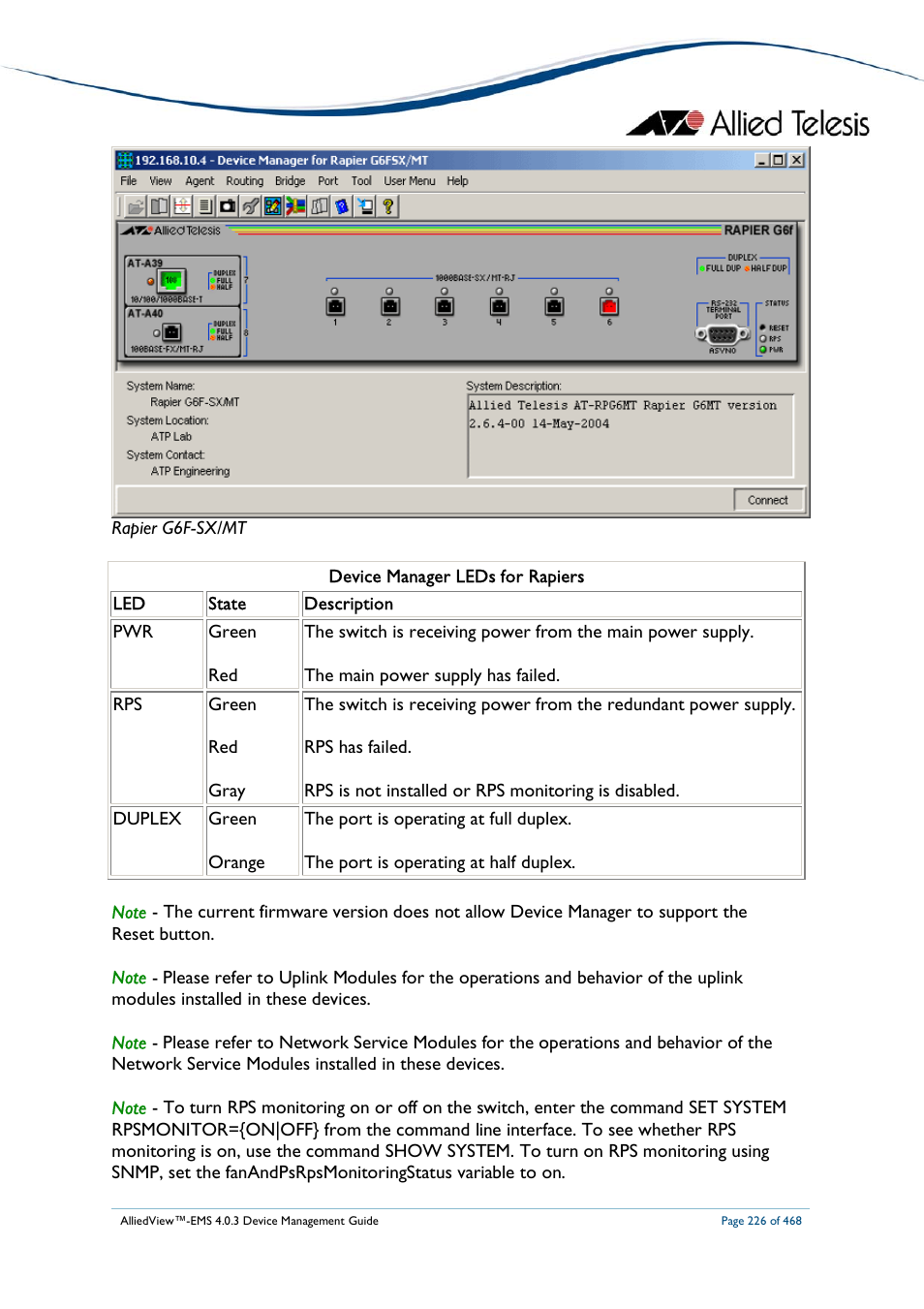
Task: Click the Allied Telesis logo in the page header
Action: point(748,123)
